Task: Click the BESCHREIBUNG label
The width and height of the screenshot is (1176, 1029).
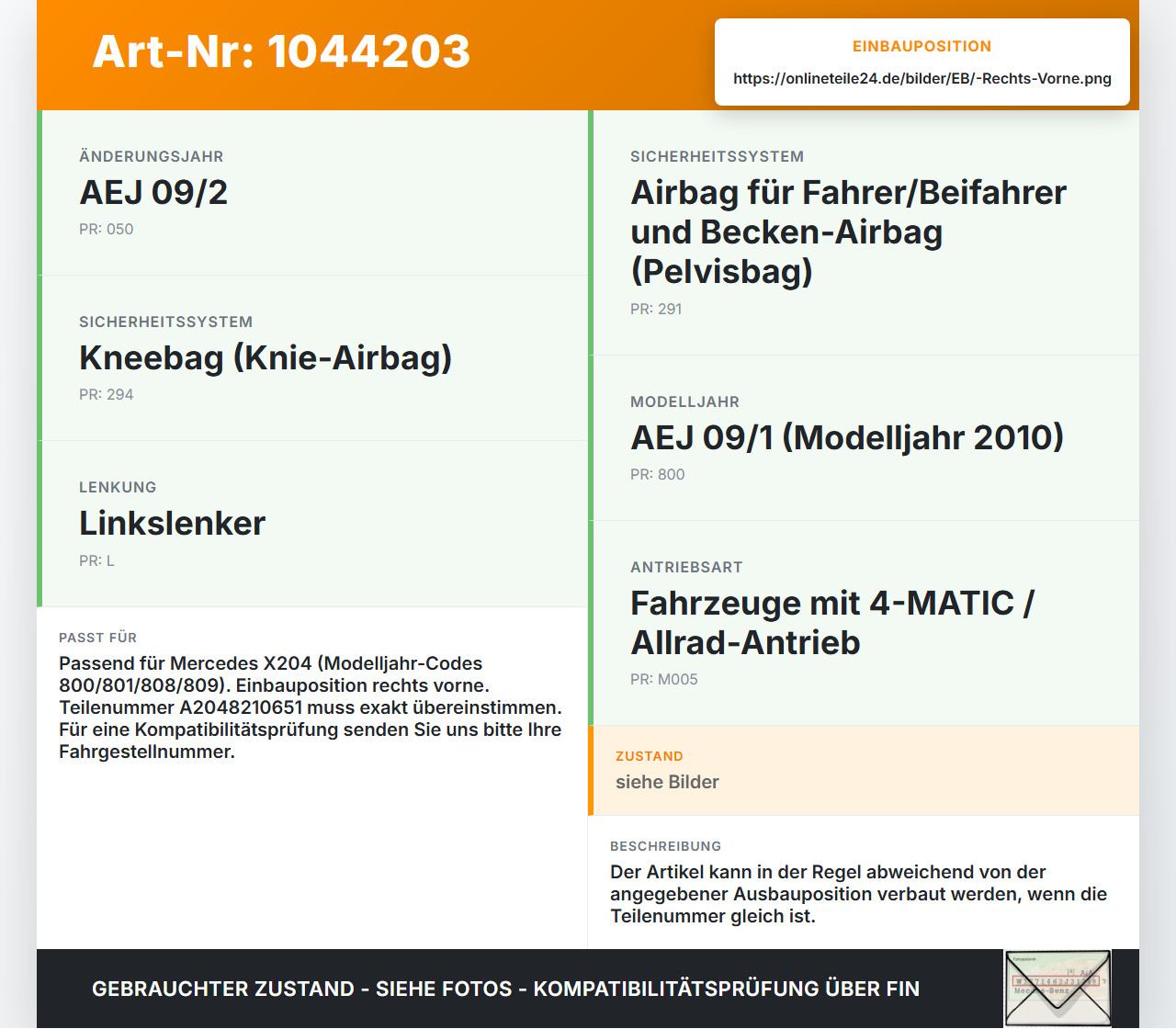Action: (x=666, y=846)
